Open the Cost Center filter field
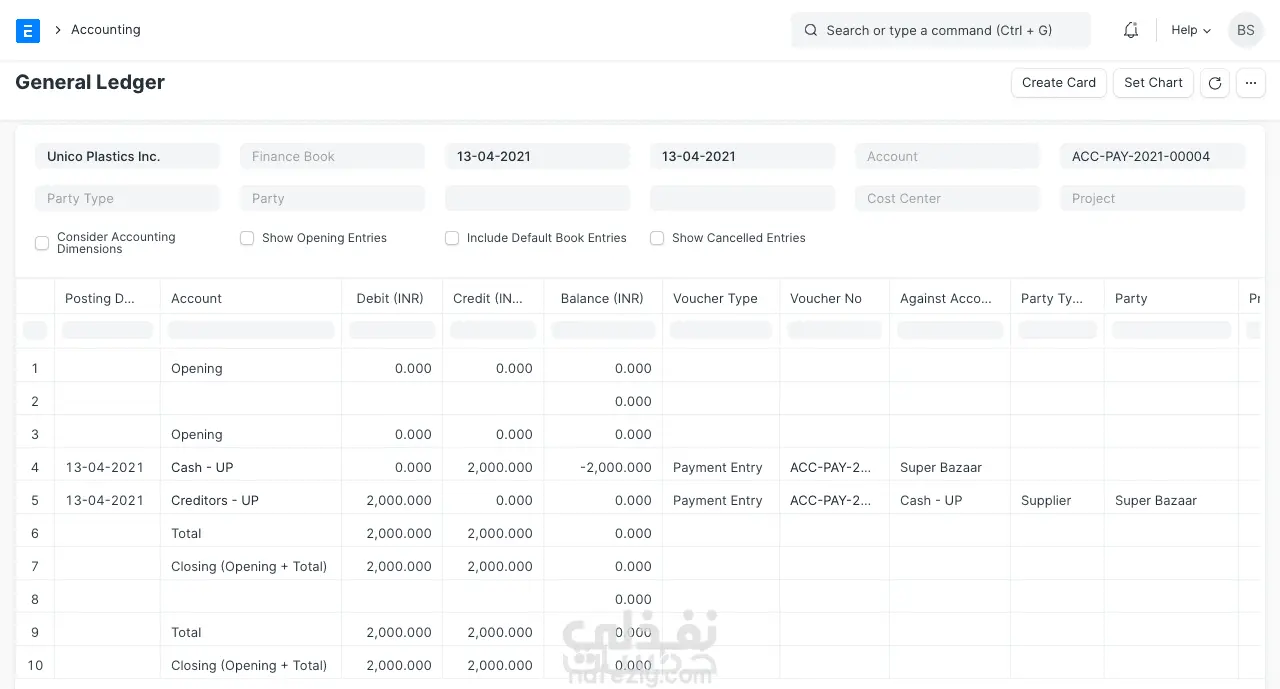This screenshot has height=689, width=1280. [947, 198]
